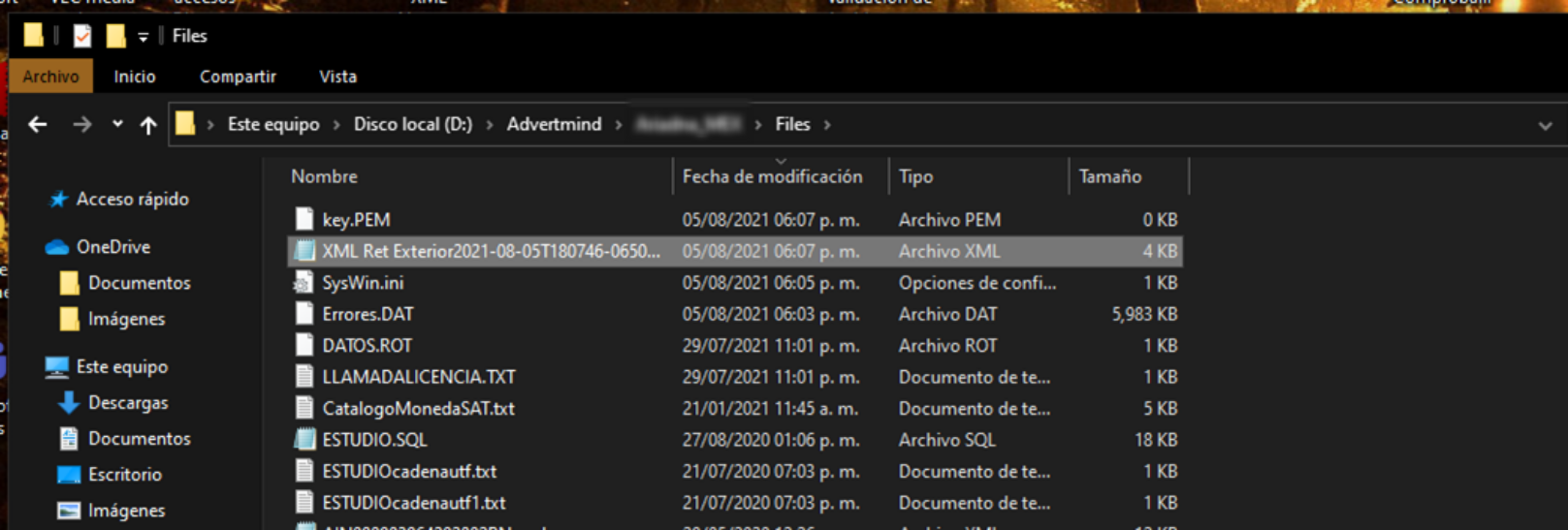The height and width of the screenshot is (530, 1568).
Task: Select Acceso rápido in navigation pane
Action: click(133, 199)
